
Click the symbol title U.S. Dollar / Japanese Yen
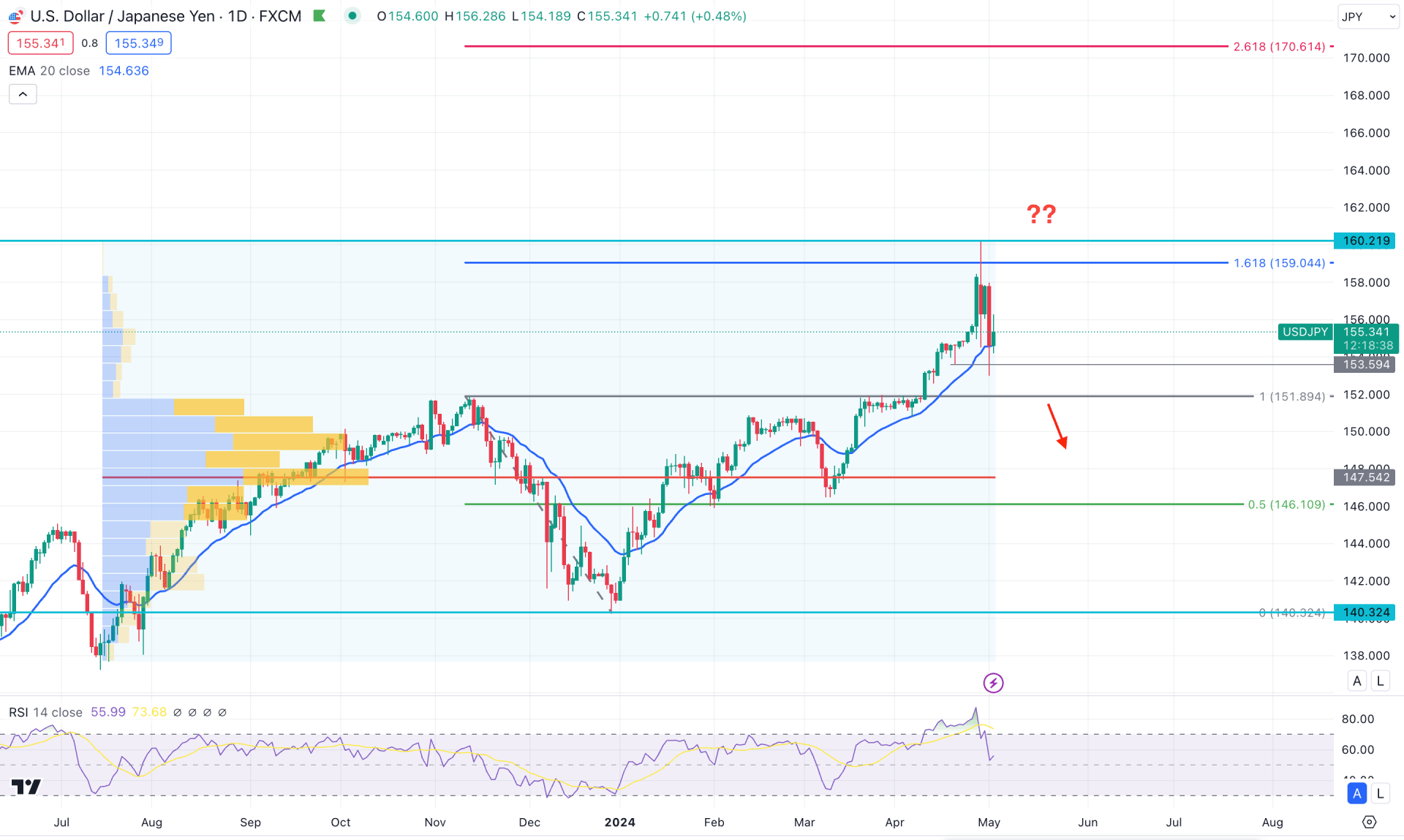pos(123,16)
